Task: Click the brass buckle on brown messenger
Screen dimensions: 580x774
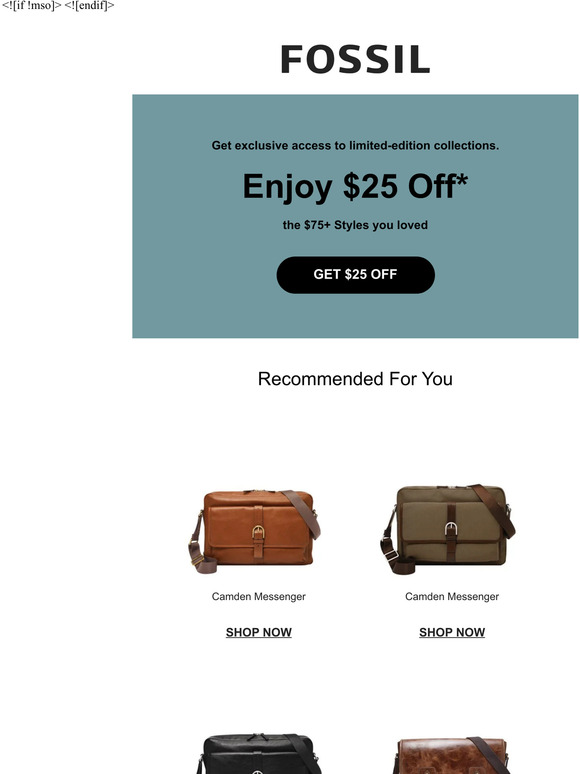Action: 258,532
